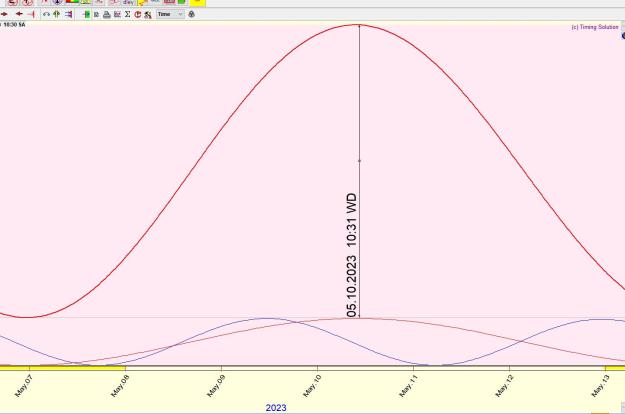
Task: Click the May.11 date label on axis
Action: [x=408, y=386]
